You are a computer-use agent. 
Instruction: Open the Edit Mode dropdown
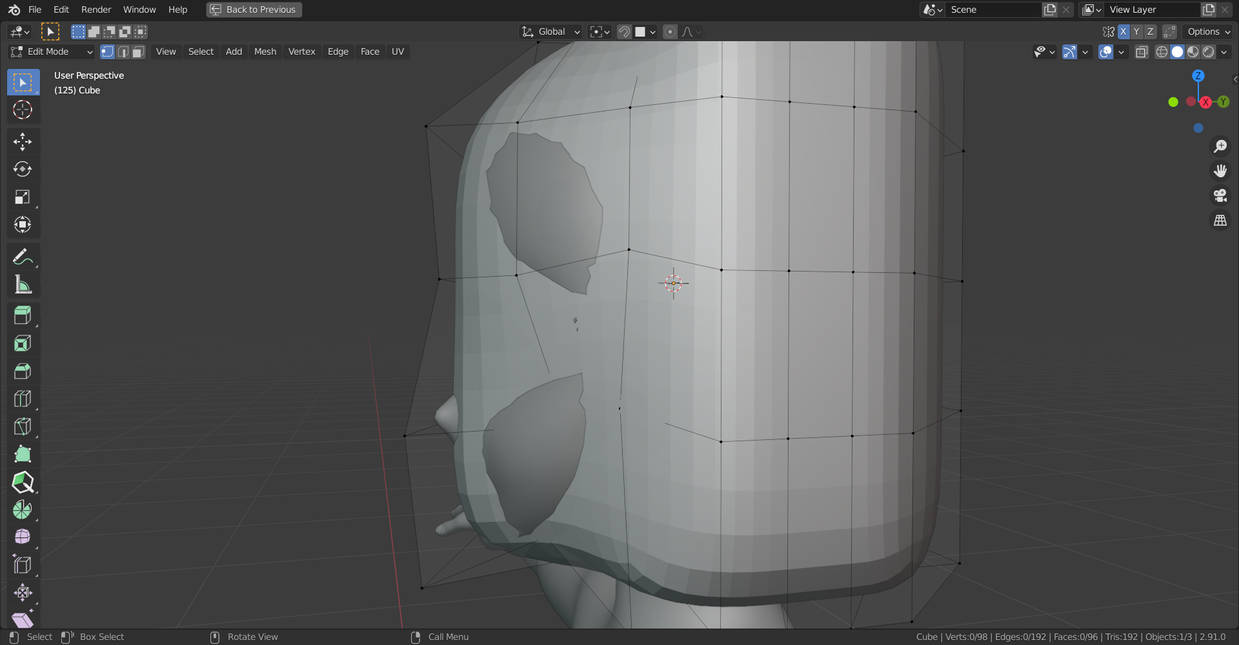[52, 52]
